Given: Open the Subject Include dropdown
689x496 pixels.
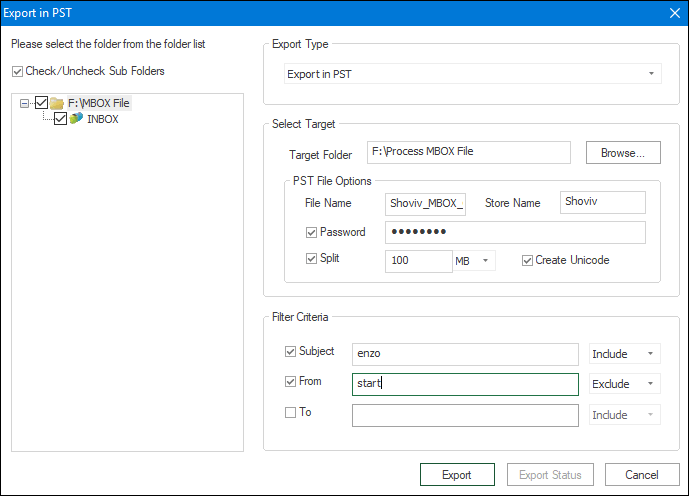Looking at the screenshot, I should coord(624,354).
